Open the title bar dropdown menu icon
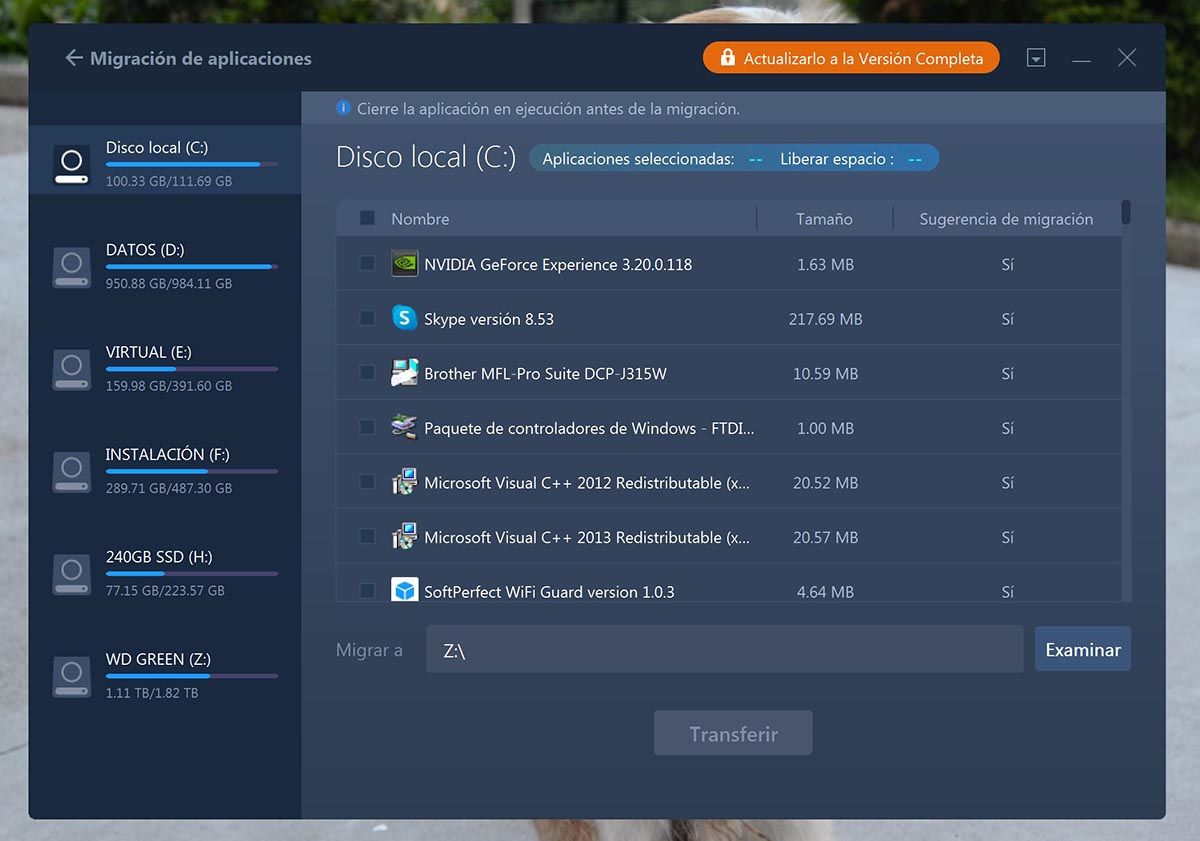 point(1036,58)
